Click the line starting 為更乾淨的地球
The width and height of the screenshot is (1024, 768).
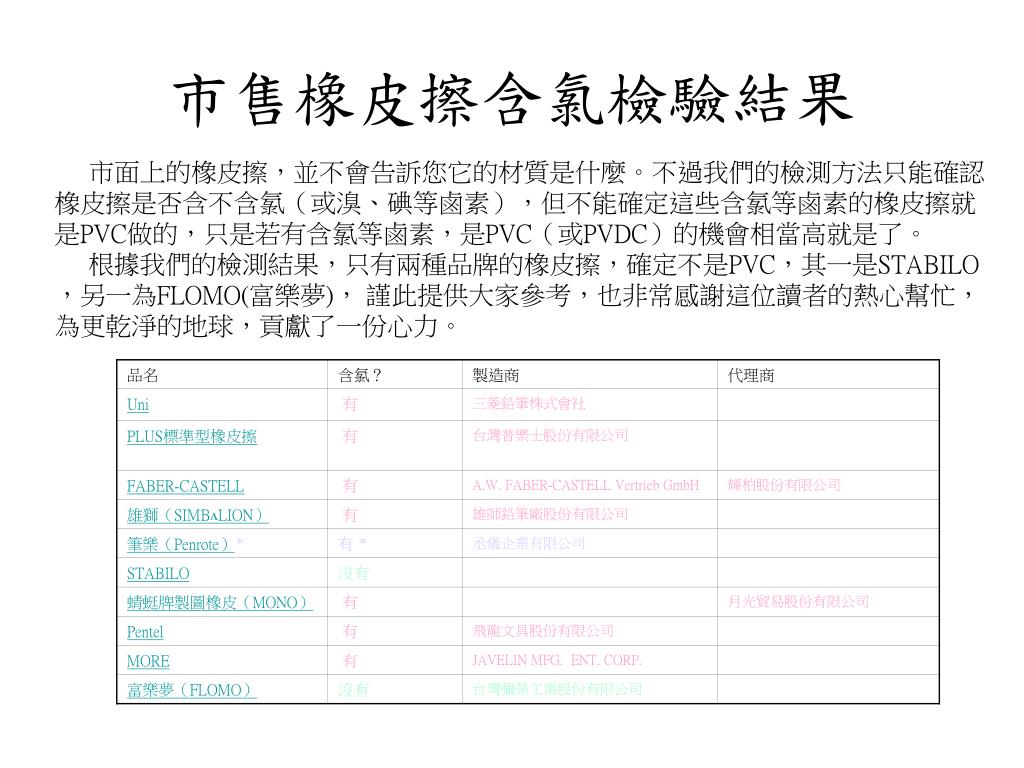(256, 327)
